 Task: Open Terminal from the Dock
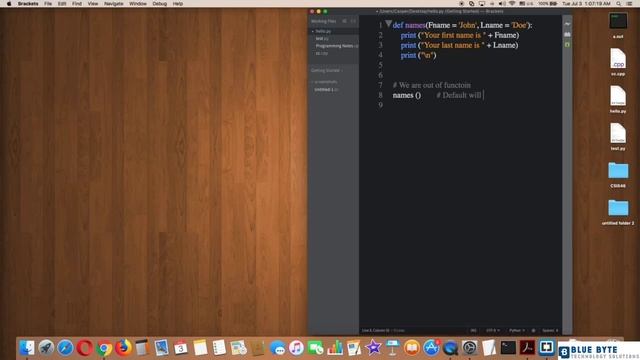coord(508,348)
